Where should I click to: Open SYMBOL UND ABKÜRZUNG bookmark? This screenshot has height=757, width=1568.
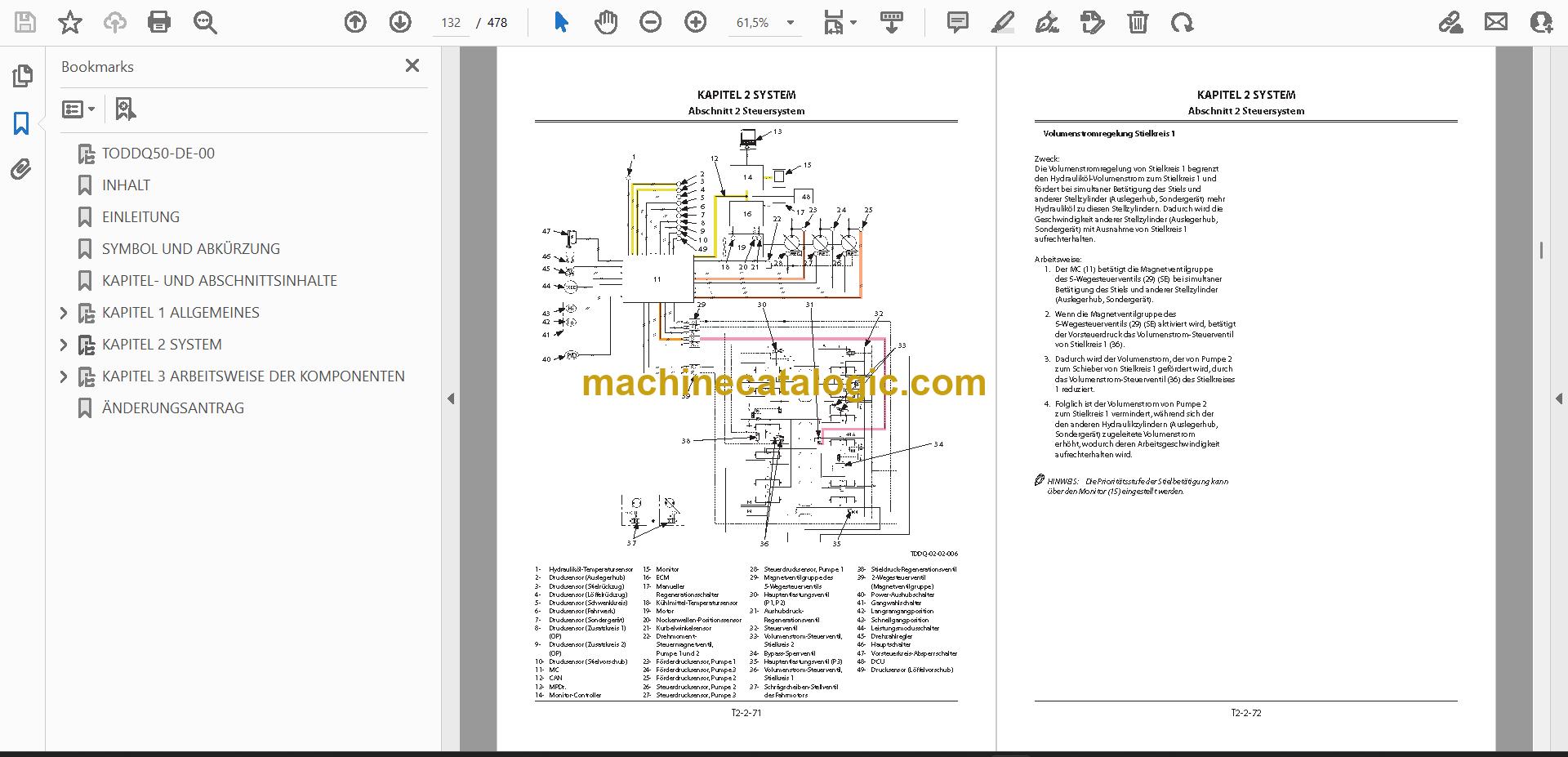point(191,249)
